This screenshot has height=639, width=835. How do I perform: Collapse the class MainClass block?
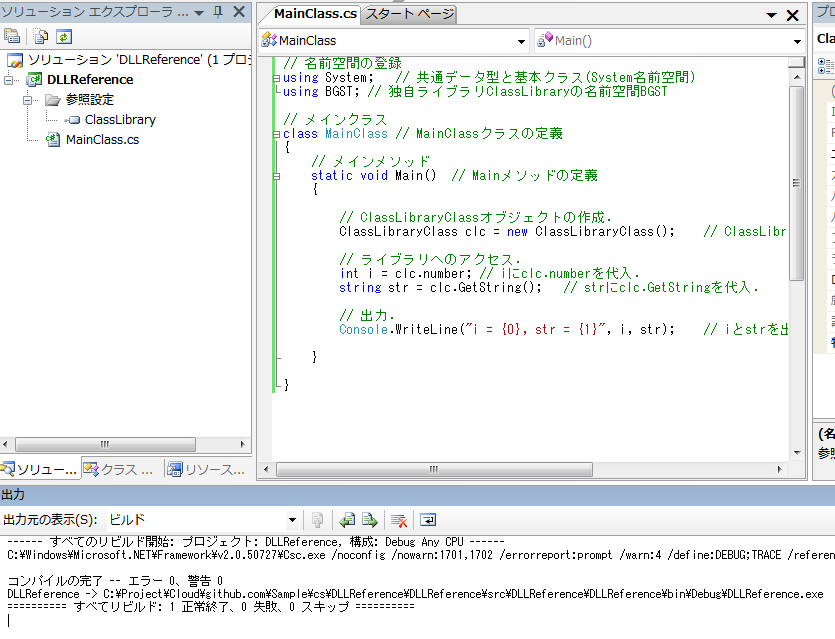tap(276, 134)
